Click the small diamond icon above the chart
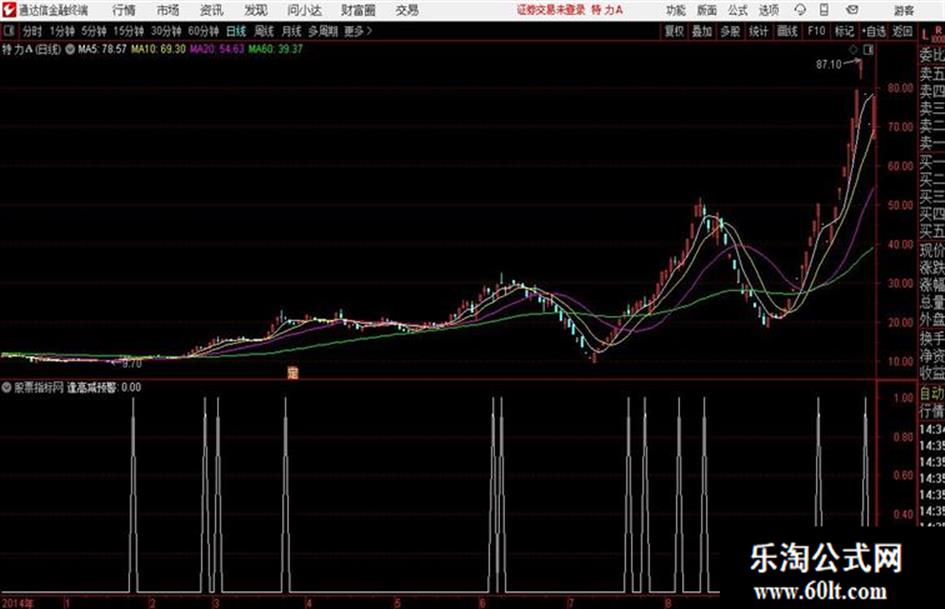This screenshot has height=609, width=945. coord(853,50)
